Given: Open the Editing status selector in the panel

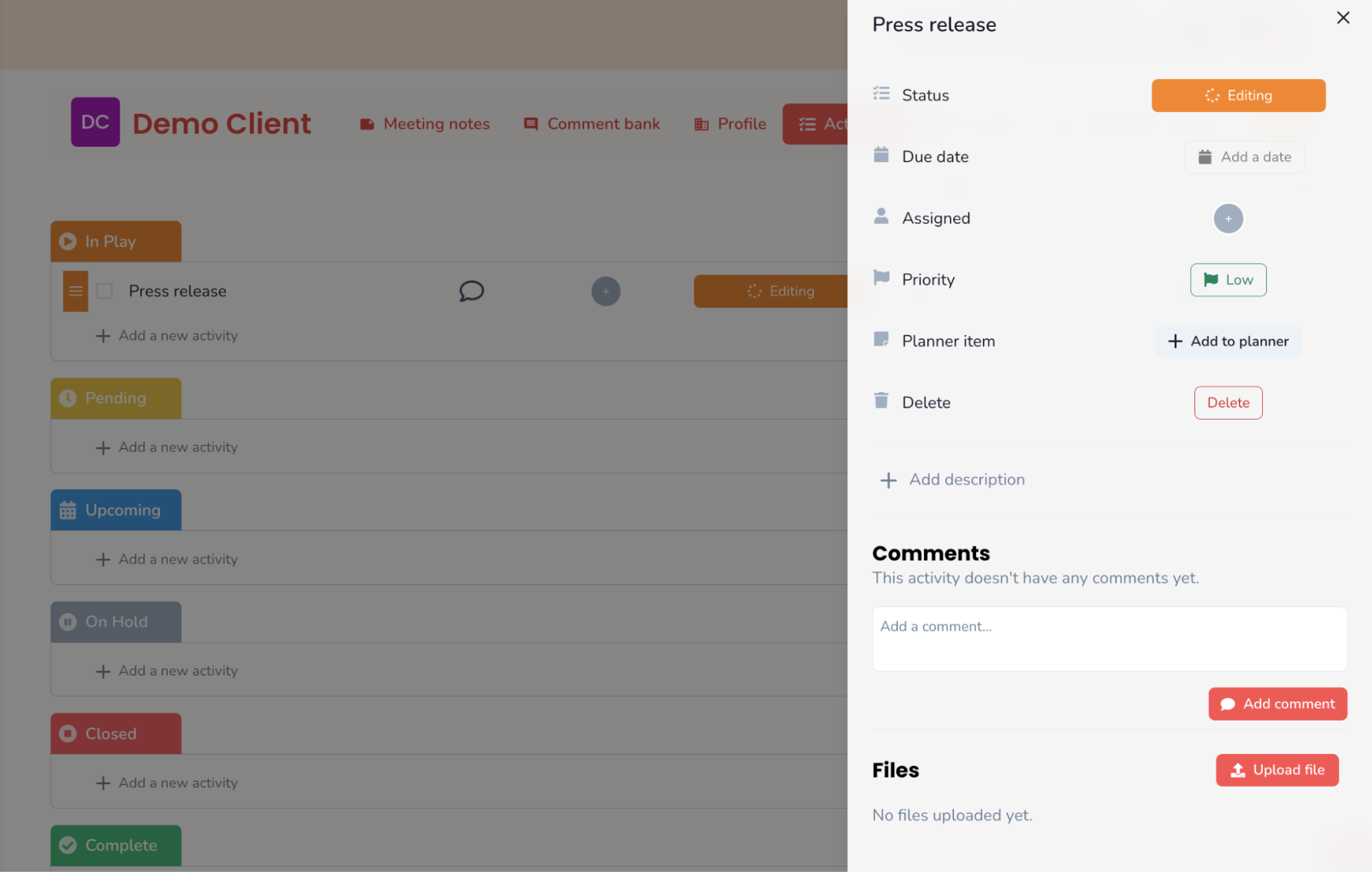Looking at the screenshot, I should 1237,95.
